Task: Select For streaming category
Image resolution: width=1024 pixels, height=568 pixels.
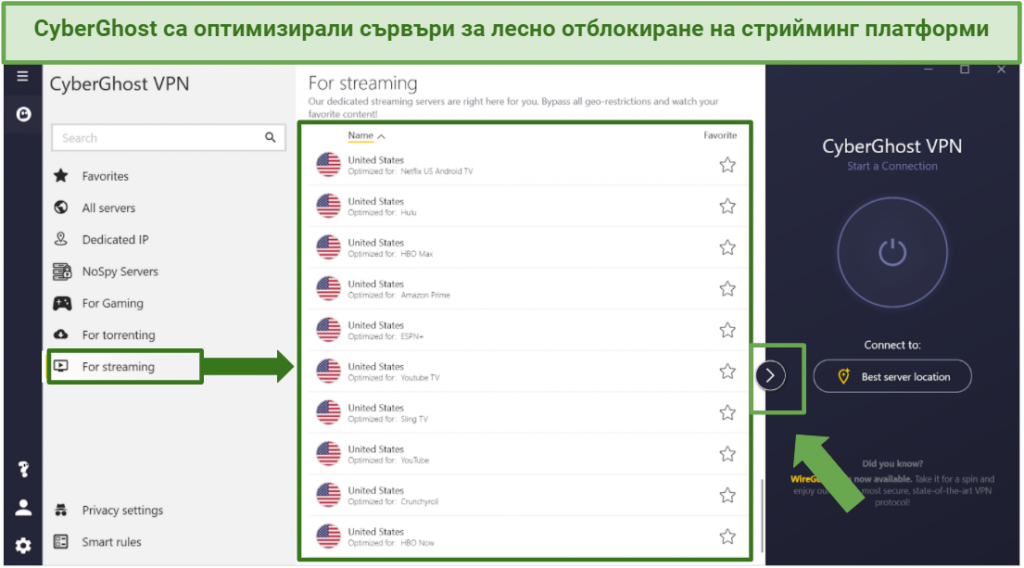Action: 118,367
